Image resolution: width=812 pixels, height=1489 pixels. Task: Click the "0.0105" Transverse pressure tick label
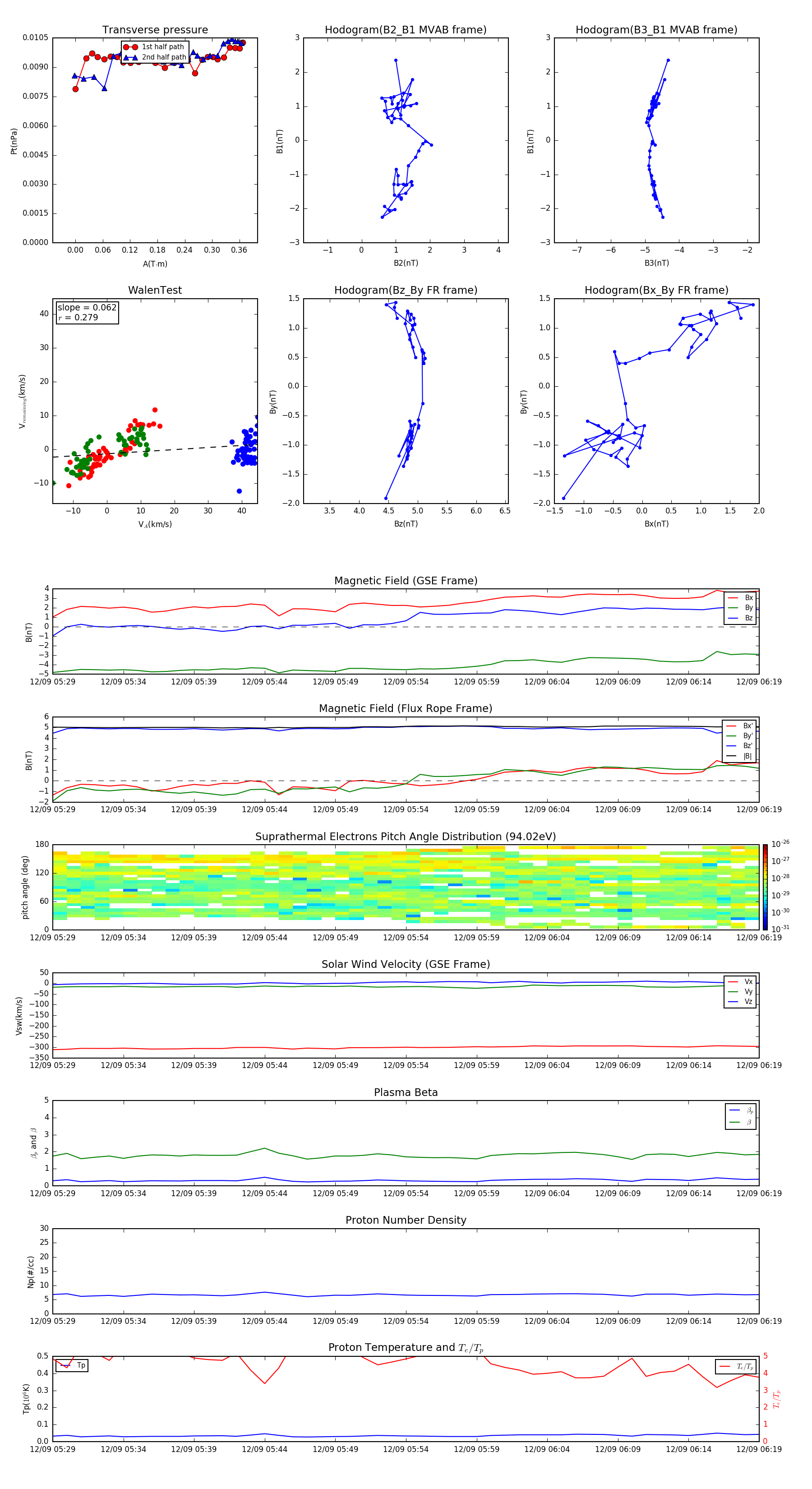click(x=35, y=37)
